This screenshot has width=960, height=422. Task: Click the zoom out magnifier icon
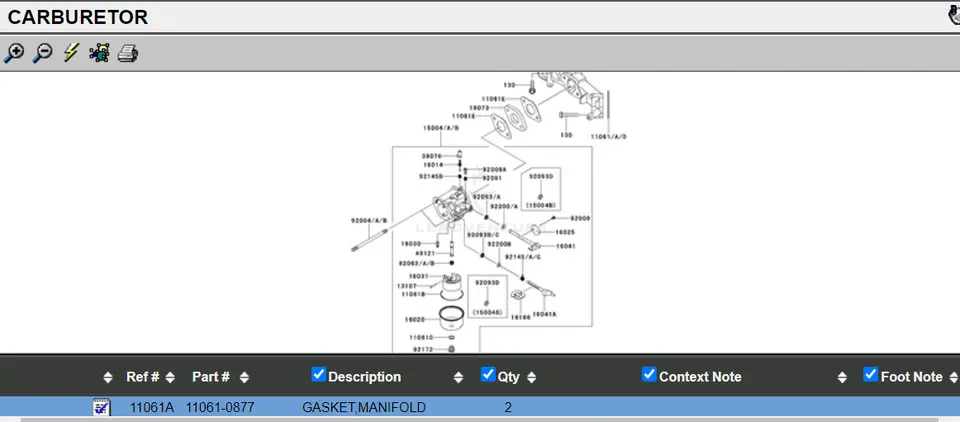[x=42, y=53]
